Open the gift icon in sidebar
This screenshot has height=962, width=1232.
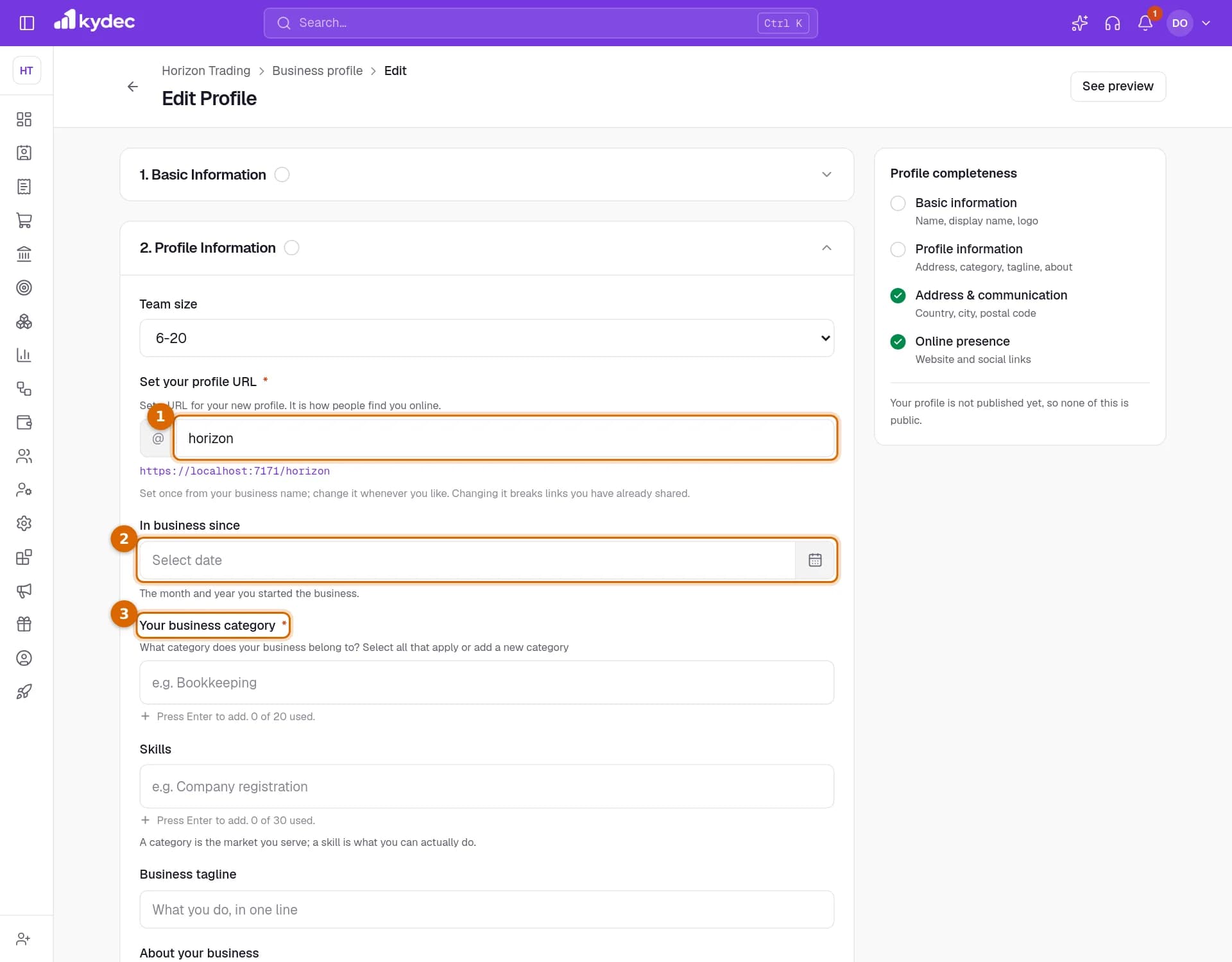(24, 624)
